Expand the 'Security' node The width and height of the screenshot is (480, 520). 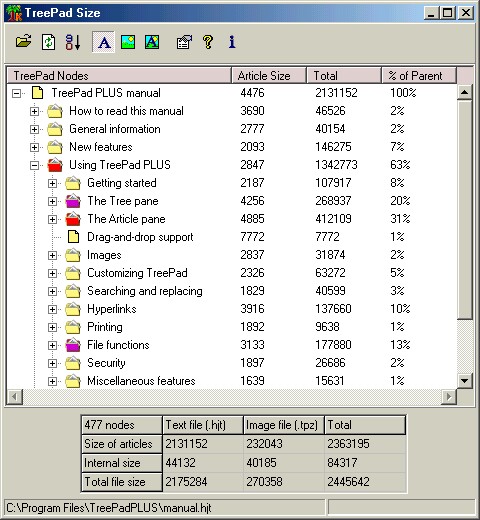coord(52,363)
